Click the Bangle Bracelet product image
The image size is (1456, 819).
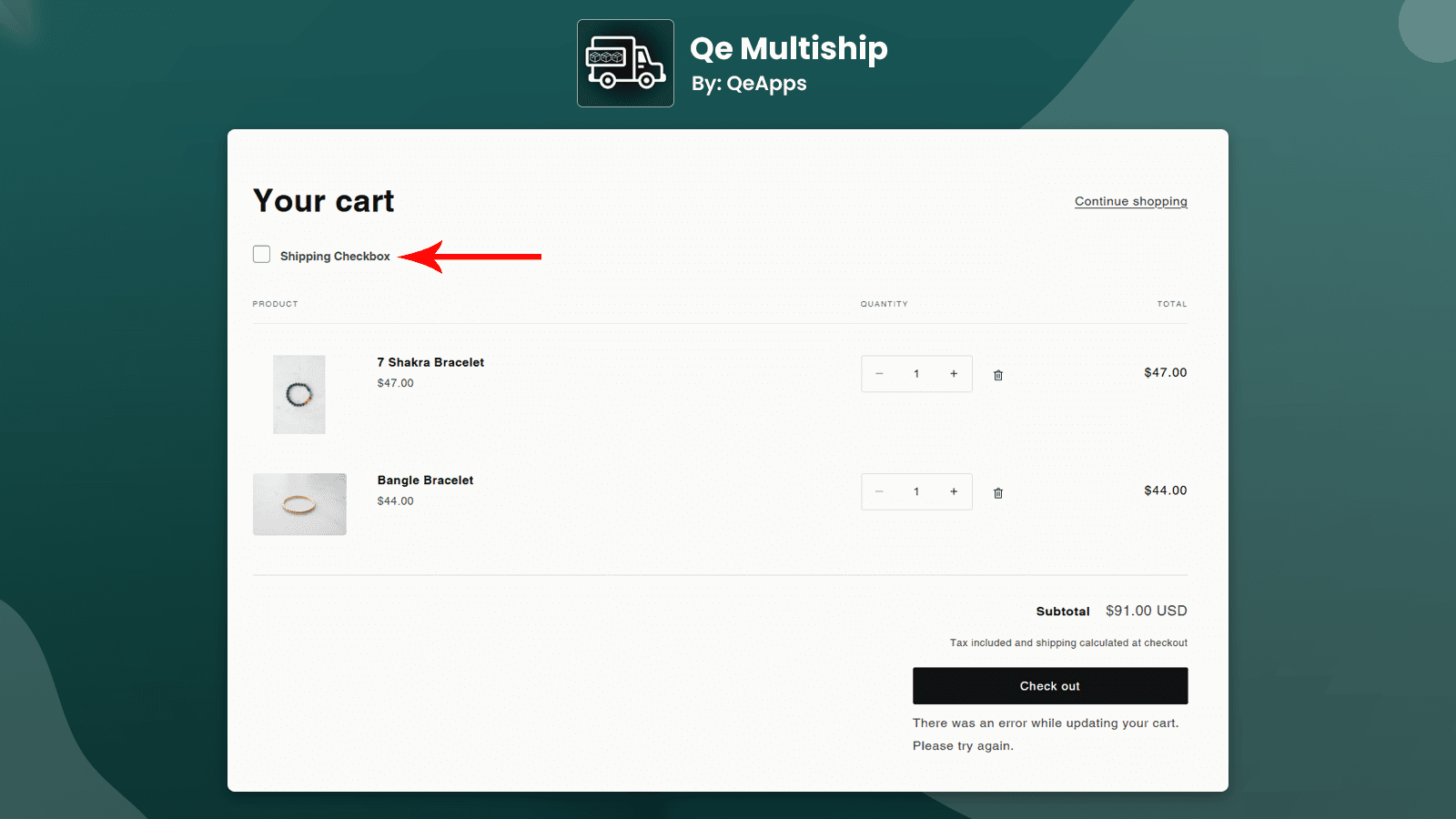pyautogui.click(x=299, y=504)
